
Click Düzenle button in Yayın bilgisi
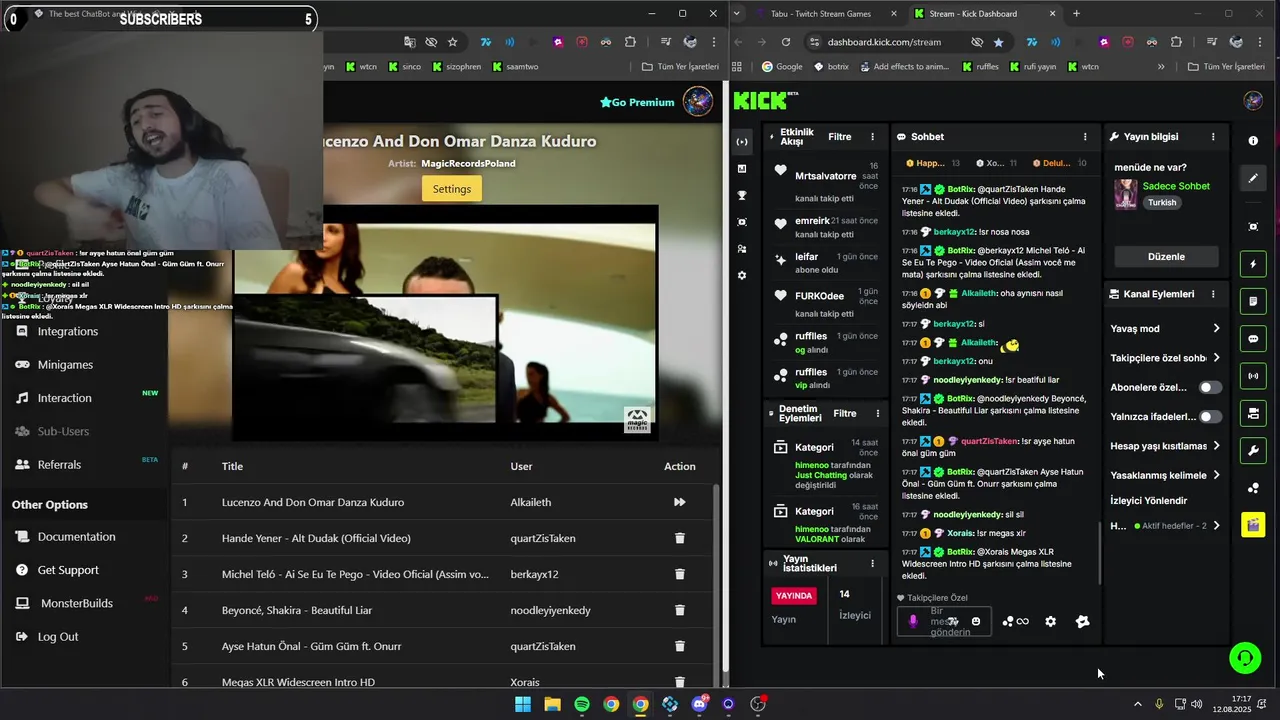(1166, 257)
